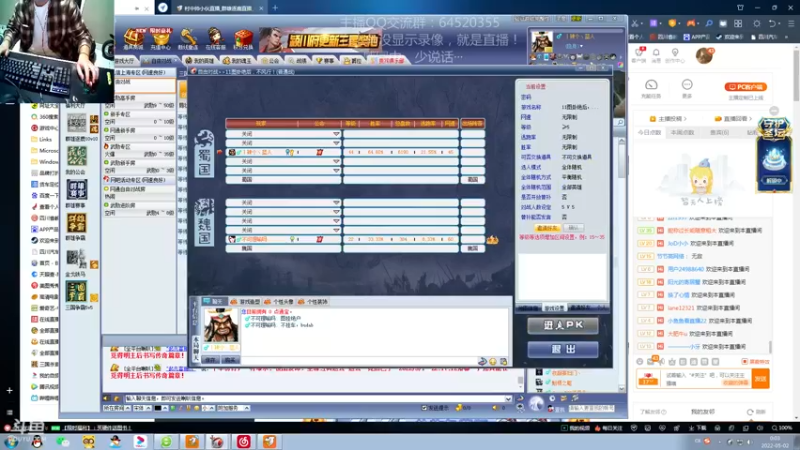Open the treasure chest item shop icon
Viewport: 800px width, 450px height.
pyautogui.click(x=133, y=39)
